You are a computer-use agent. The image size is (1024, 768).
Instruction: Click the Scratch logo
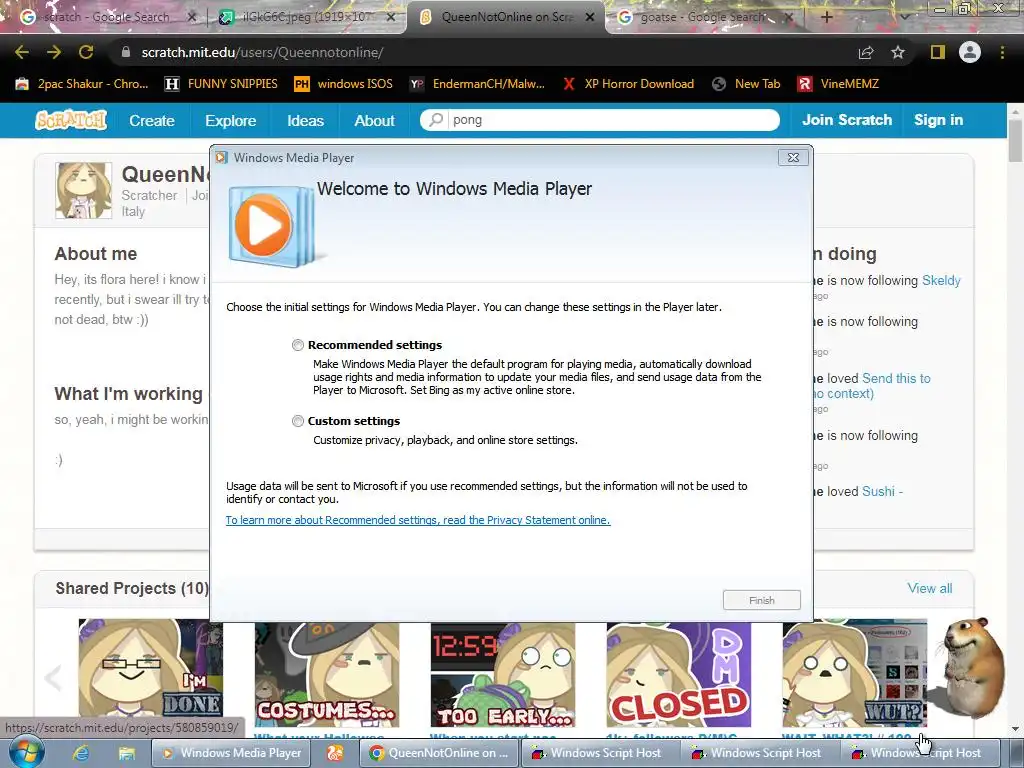71,120
